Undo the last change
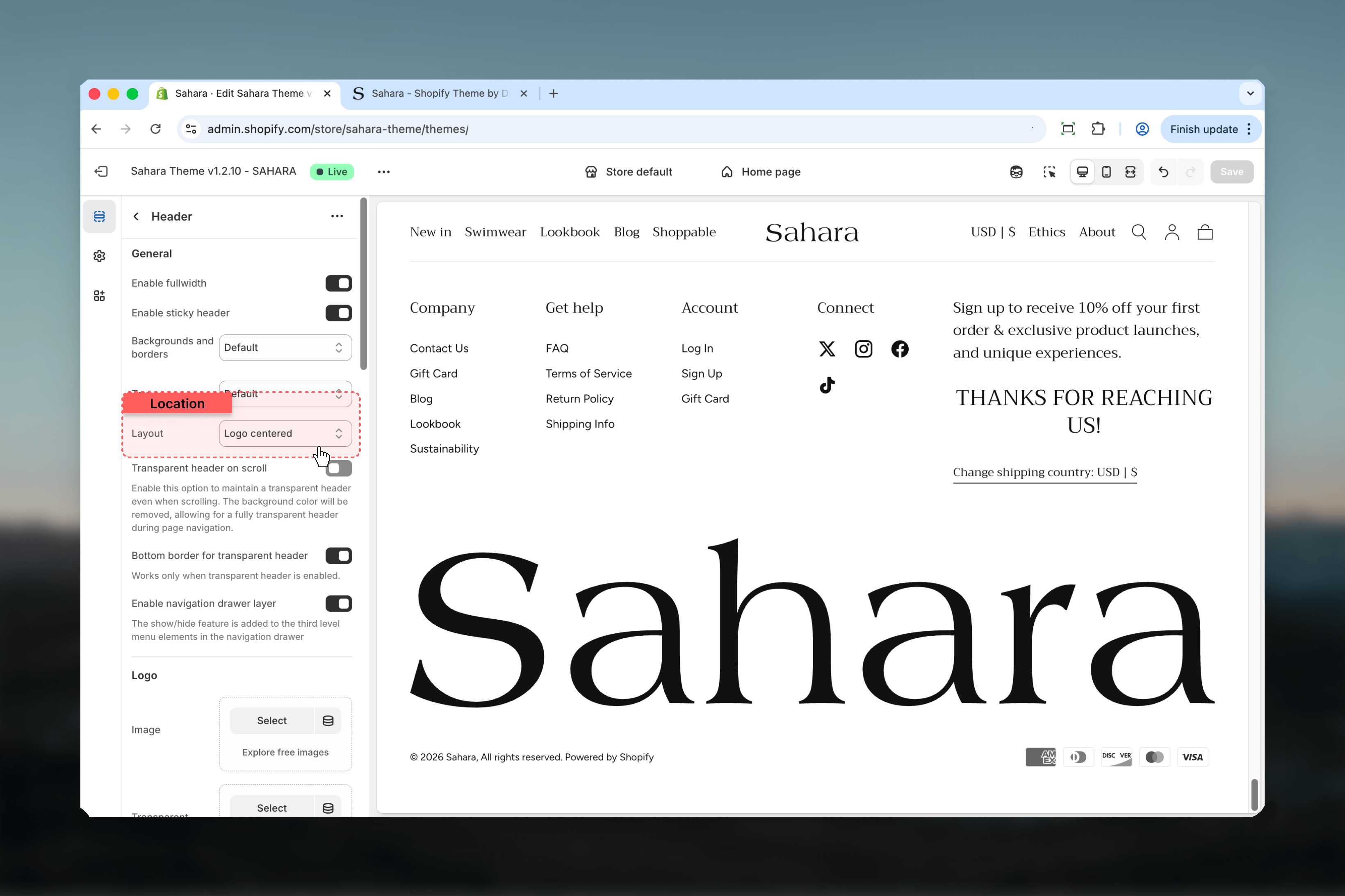Screen dimensions: 1345x896 pyautogui.click(x=1163, y=171)
